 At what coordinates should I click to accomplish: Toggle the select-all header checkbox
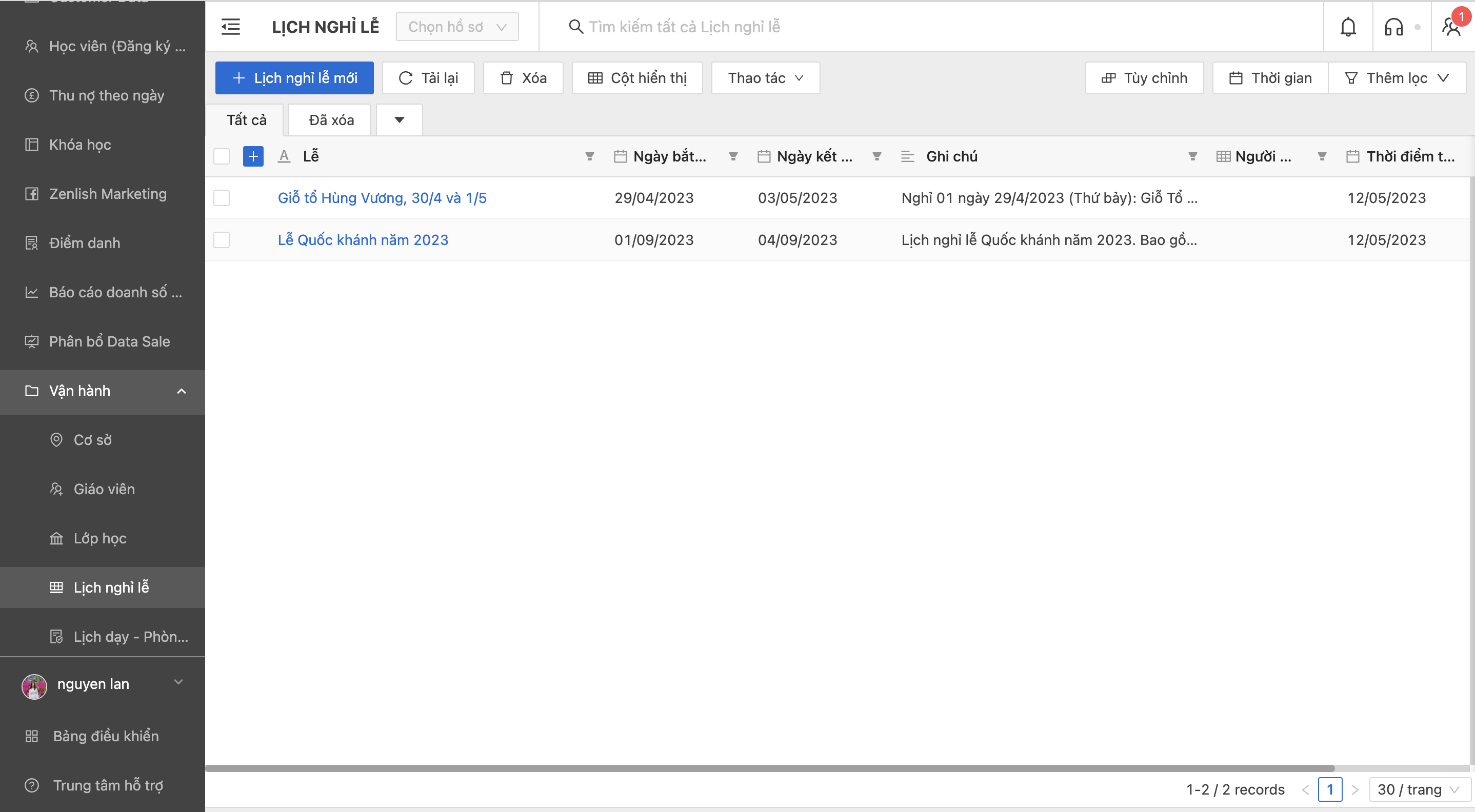(x=222, y=156)
